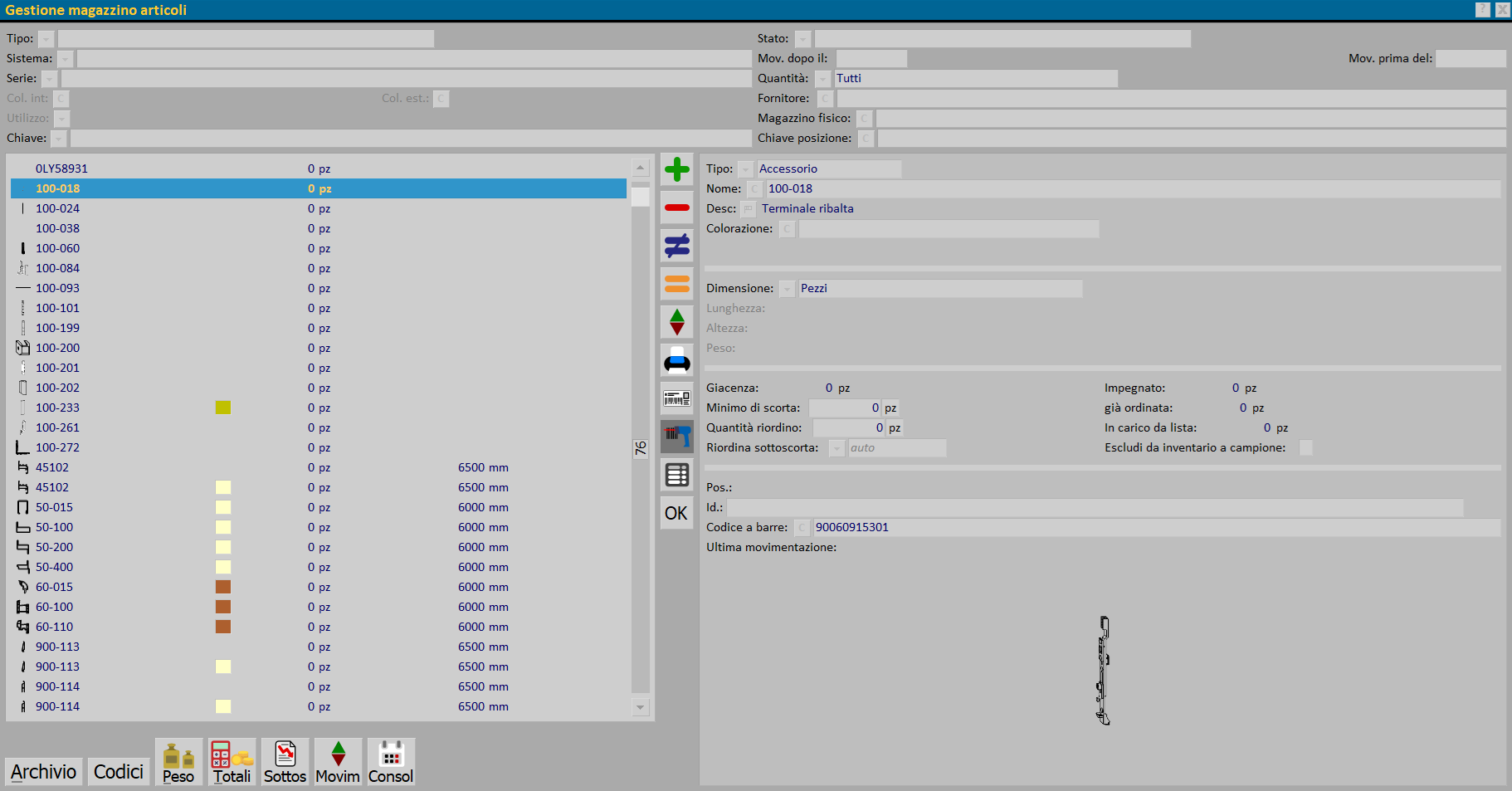Screen dimensions: 1512x791
Task: Click the red minus remove article icon
Action: pos(676,208)
